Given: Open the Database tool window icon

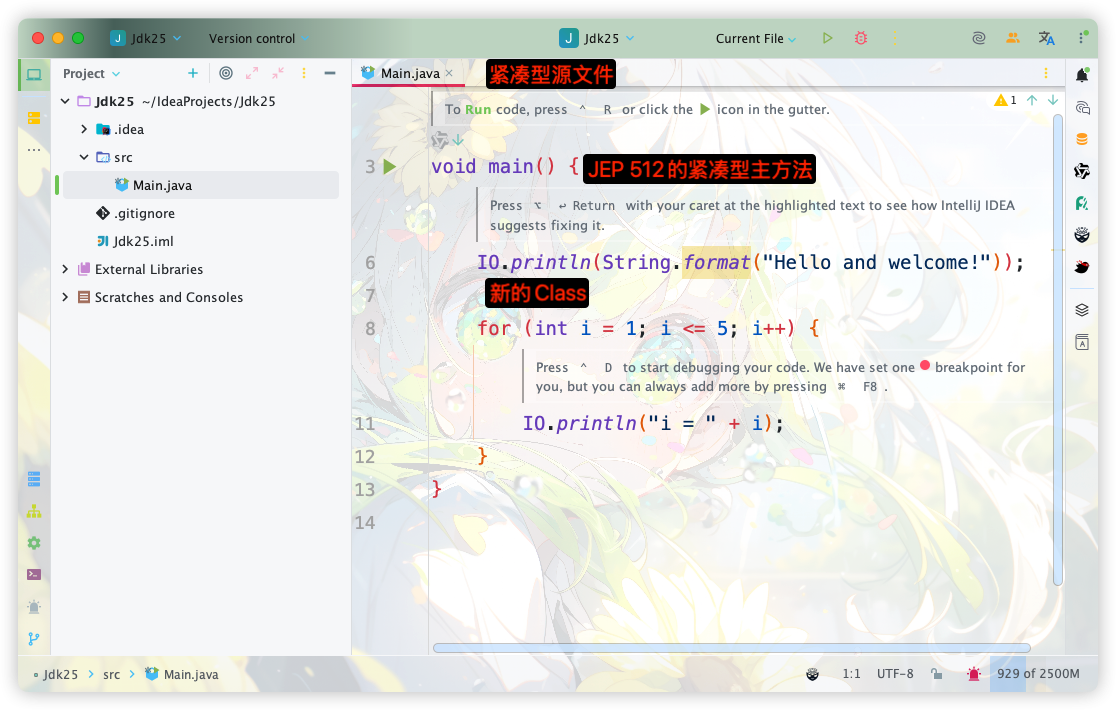Looking at the screenshot, I should pos(1082,139).
